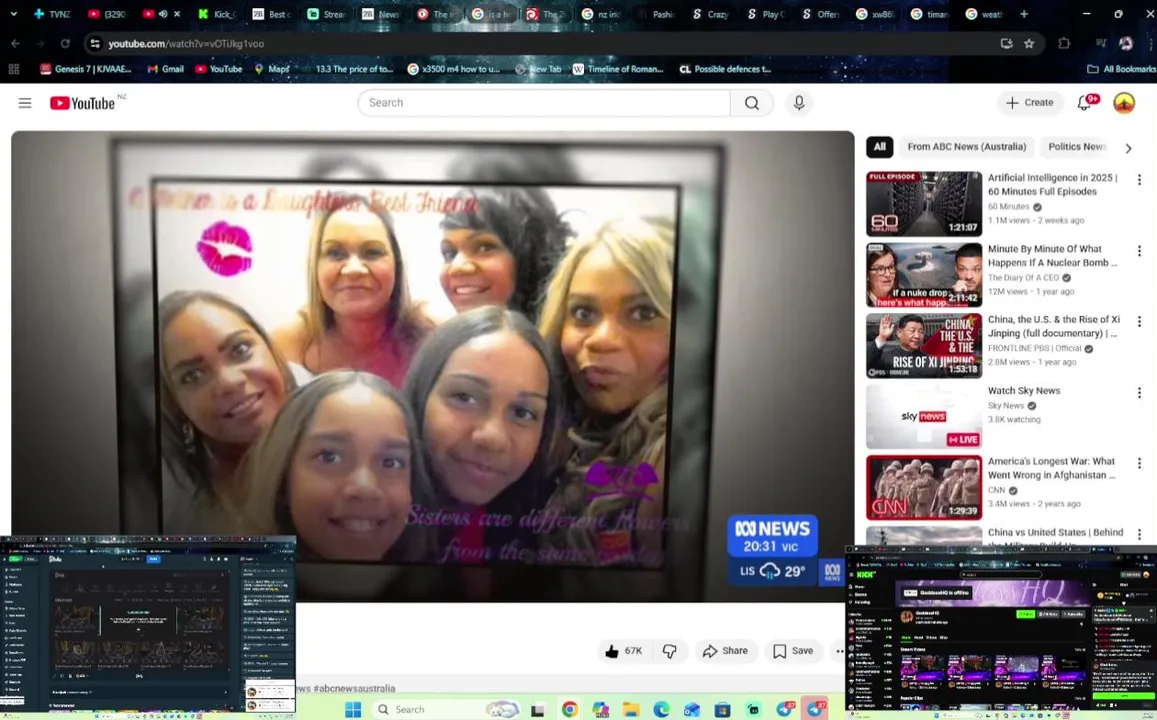
Task: Click the magnifier search button
Action: 751,103
